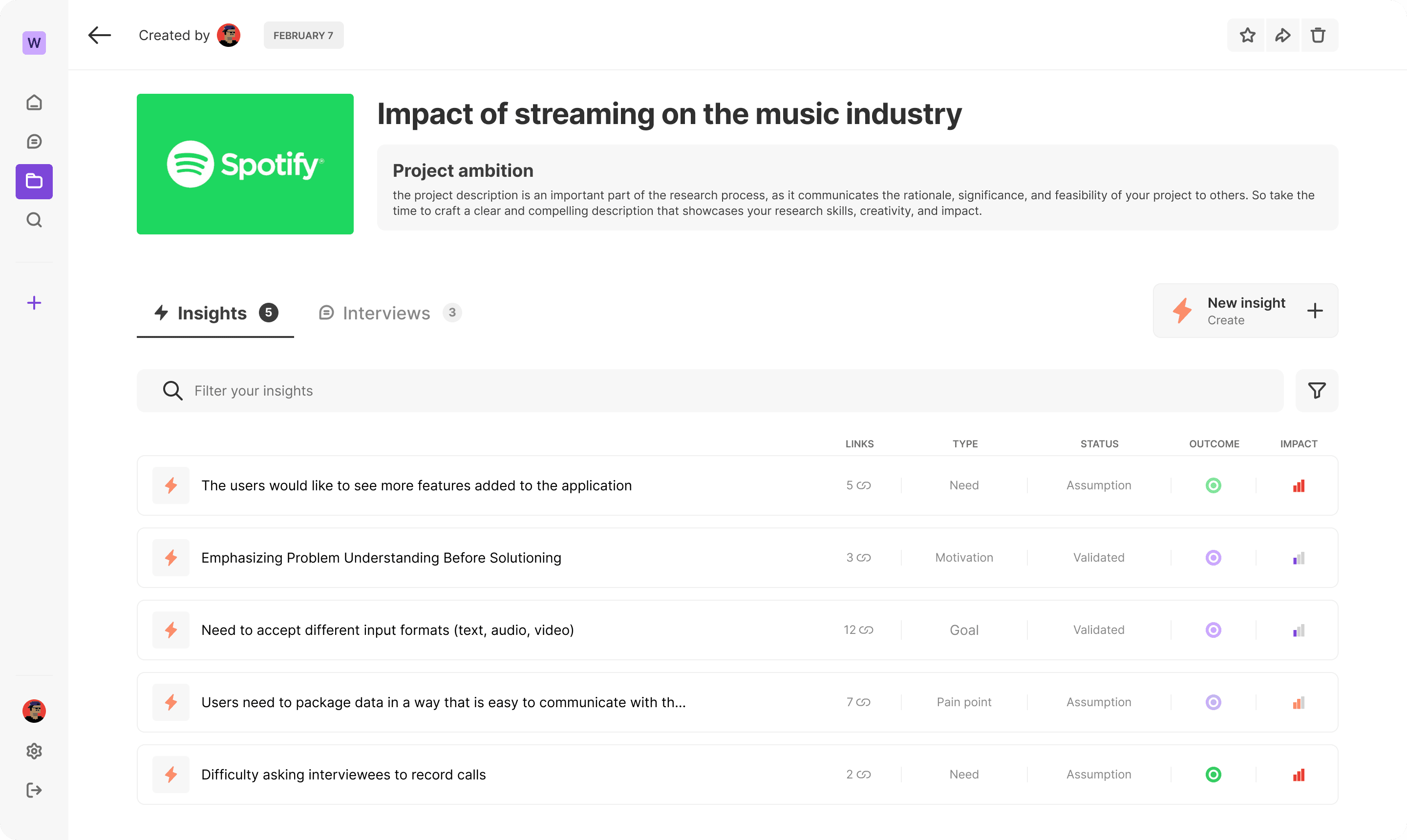Click the plus icon in New insight card
The width and height of the screenshot is (1407, 840).
tap(1315, 310)
